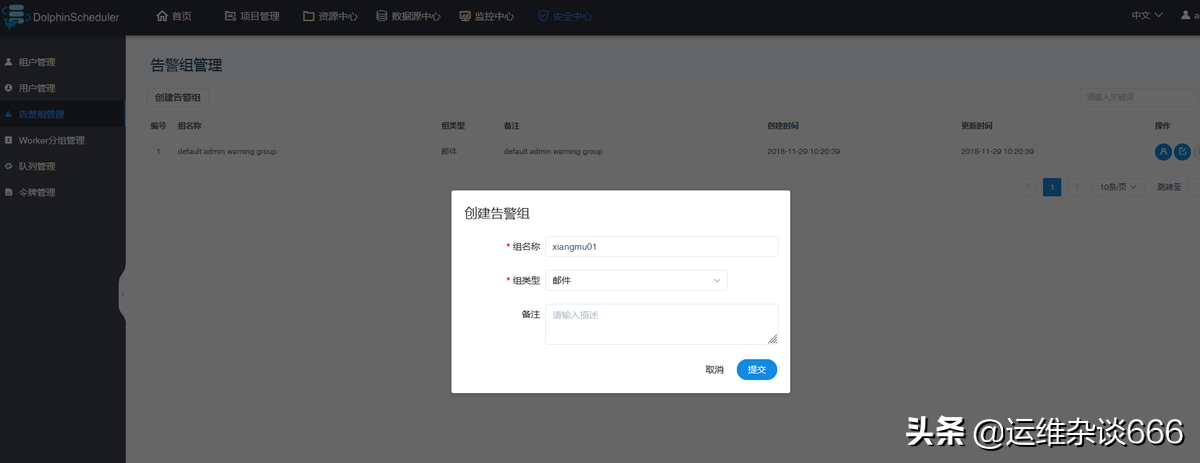Click 取消 to cancel the dialog
Image resolution: width=1200 pixels, height=463 pixels.
click(x=714, y=370)
